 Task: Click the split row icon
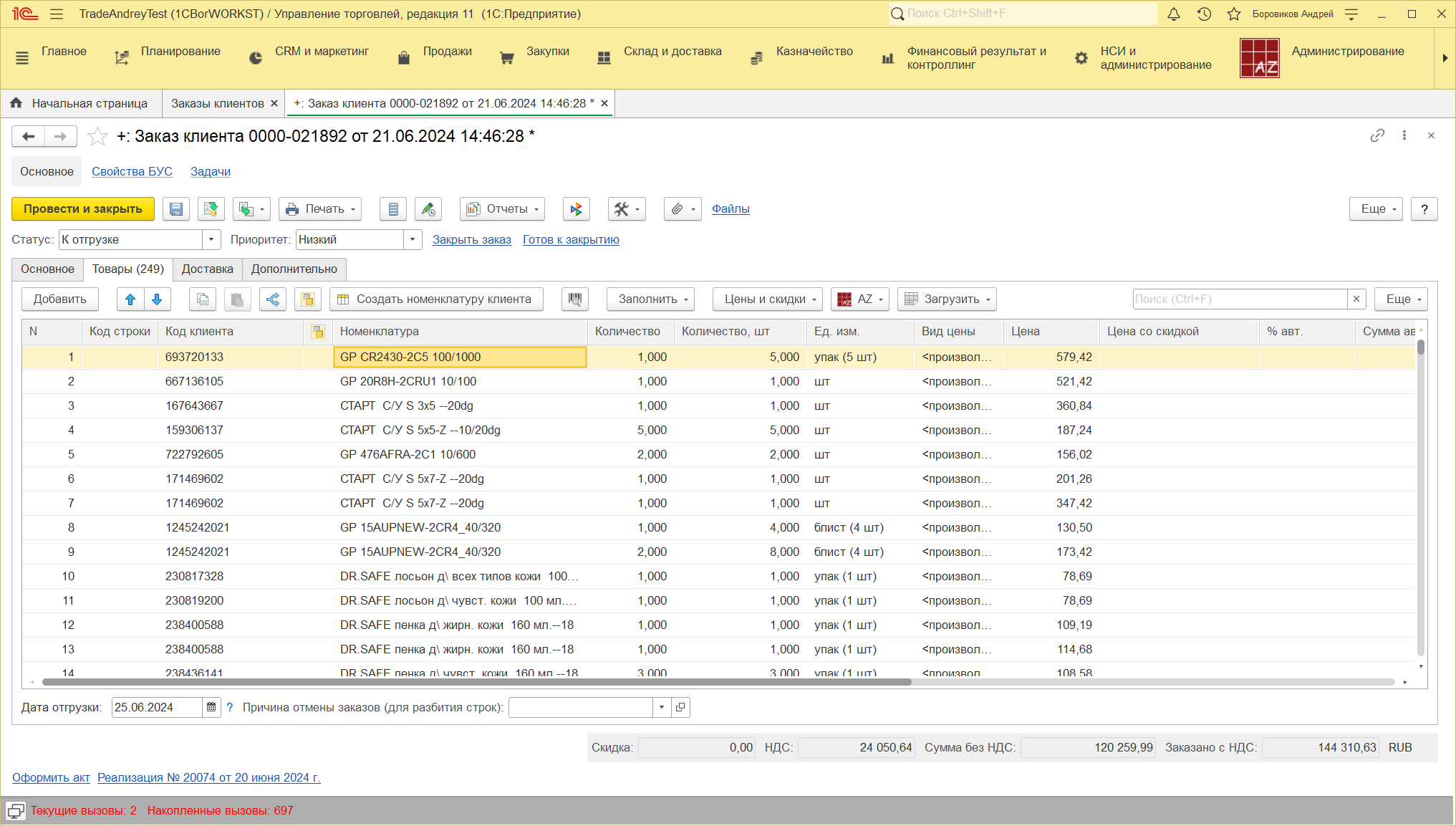(x=273, y=299)
